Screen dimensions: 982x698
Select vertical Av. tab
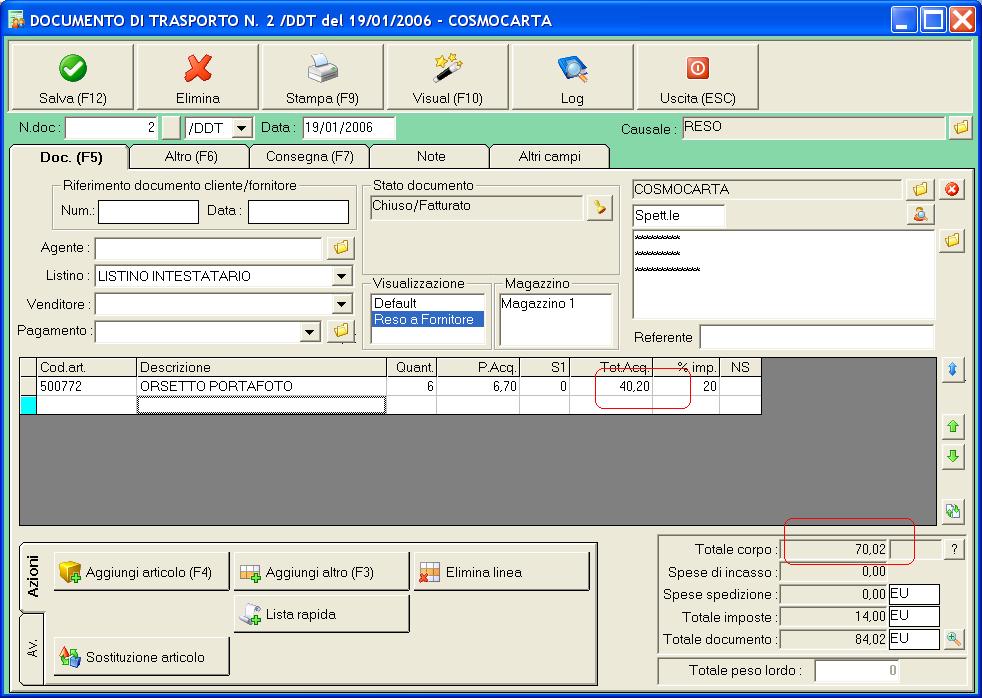pyautogui.click(x=33, y=649)
